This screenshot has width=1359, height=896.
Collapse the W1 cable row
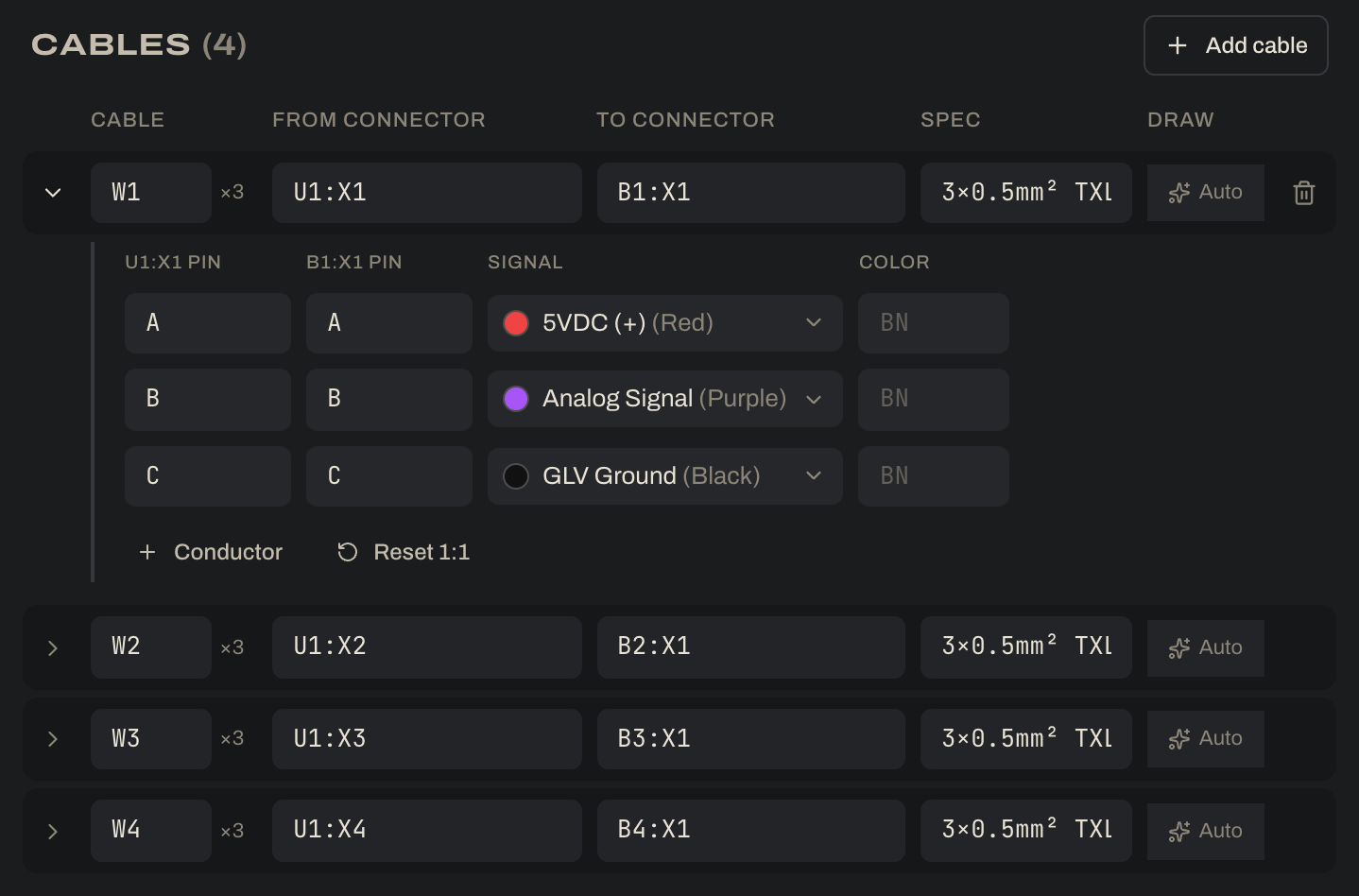[53, 193]
